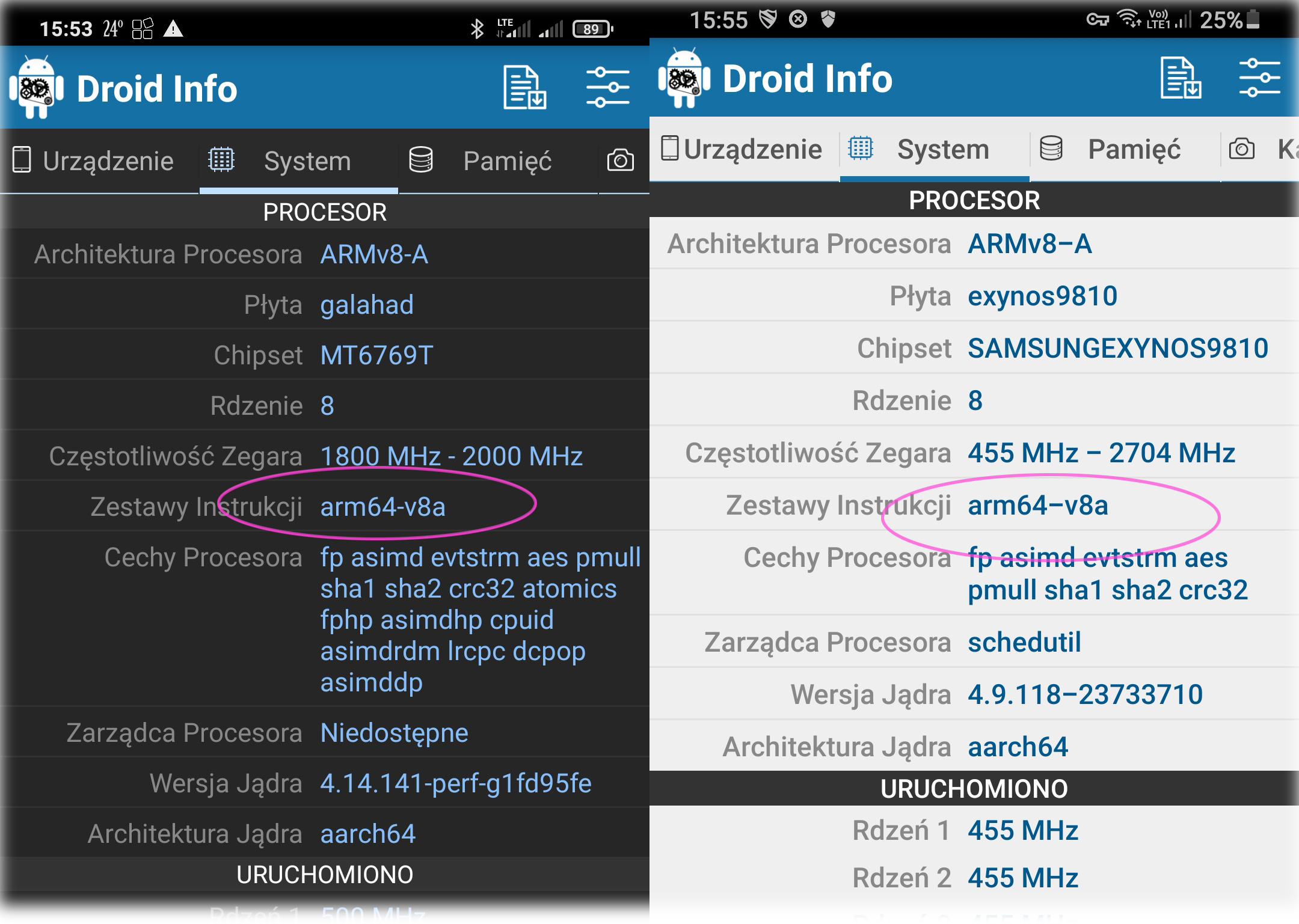The height and width of the screenshot is (924, 1299).
Task: Tap URUCHOMIONO header in left screenshot
Action: point(325,875)
